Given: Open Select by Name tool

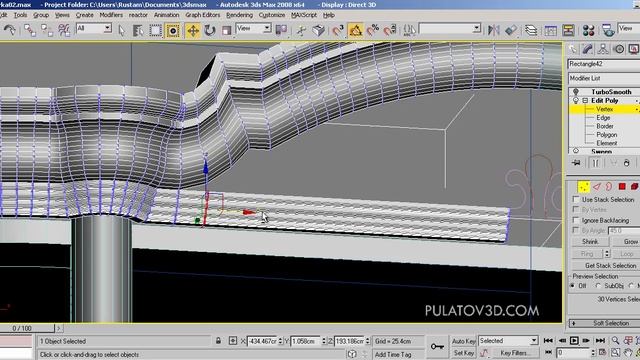Looking at the screenshot, I should click(x=138, y=31).
